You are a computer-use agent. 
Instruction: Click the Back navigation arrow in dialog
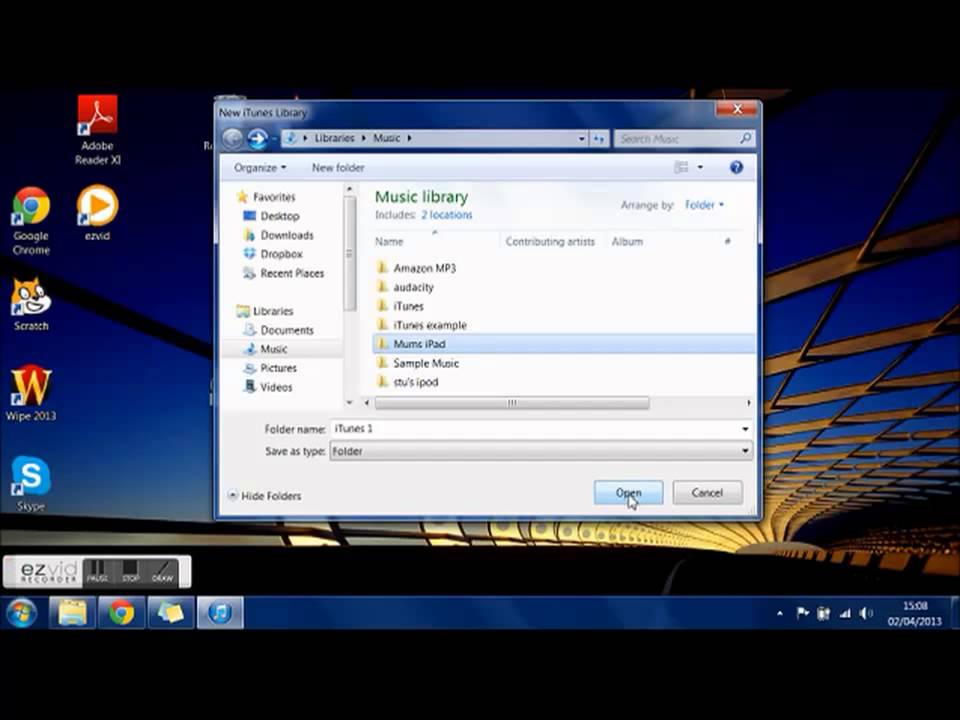233,139
